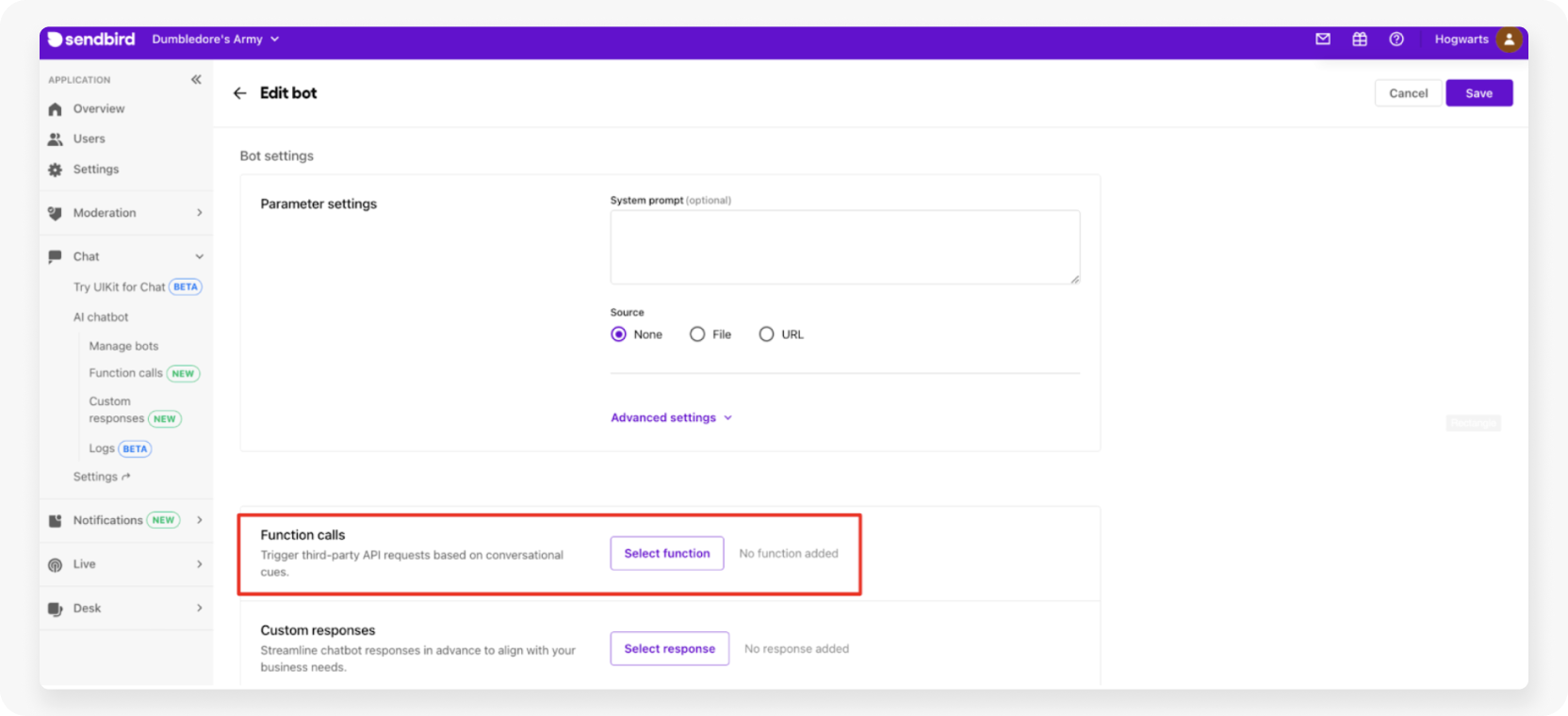Click the Live broadcast icon

(55, 564)
